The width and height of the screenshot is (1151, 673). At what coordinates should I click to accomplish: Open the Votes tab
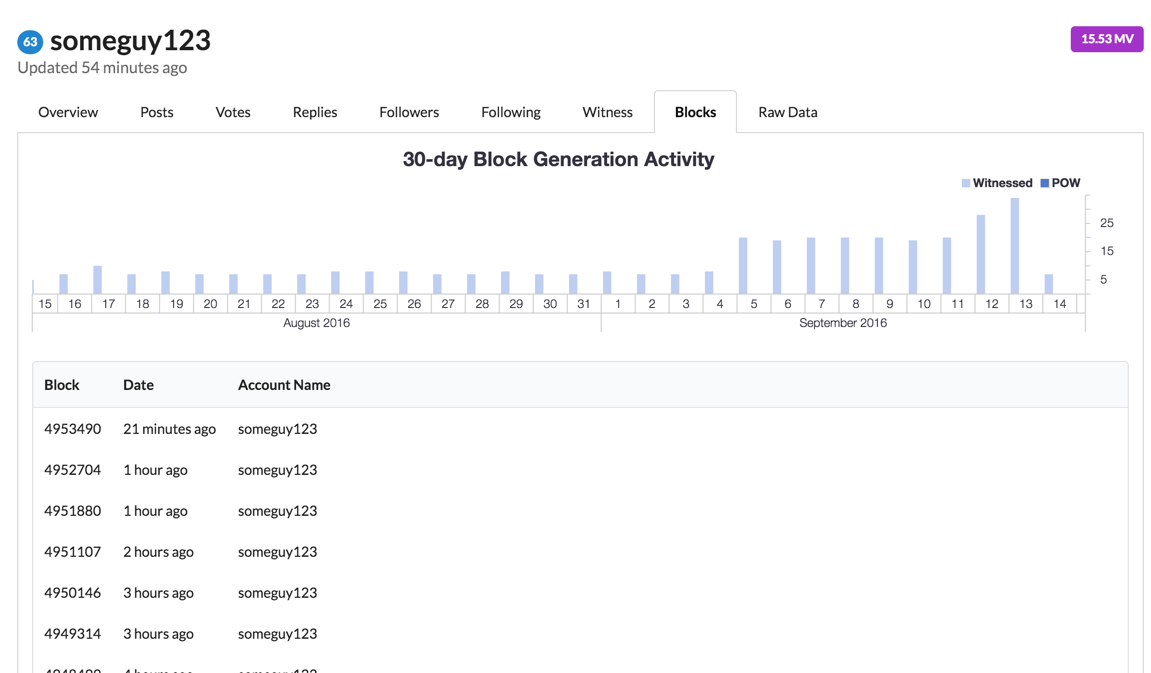[x=233, y=112]
